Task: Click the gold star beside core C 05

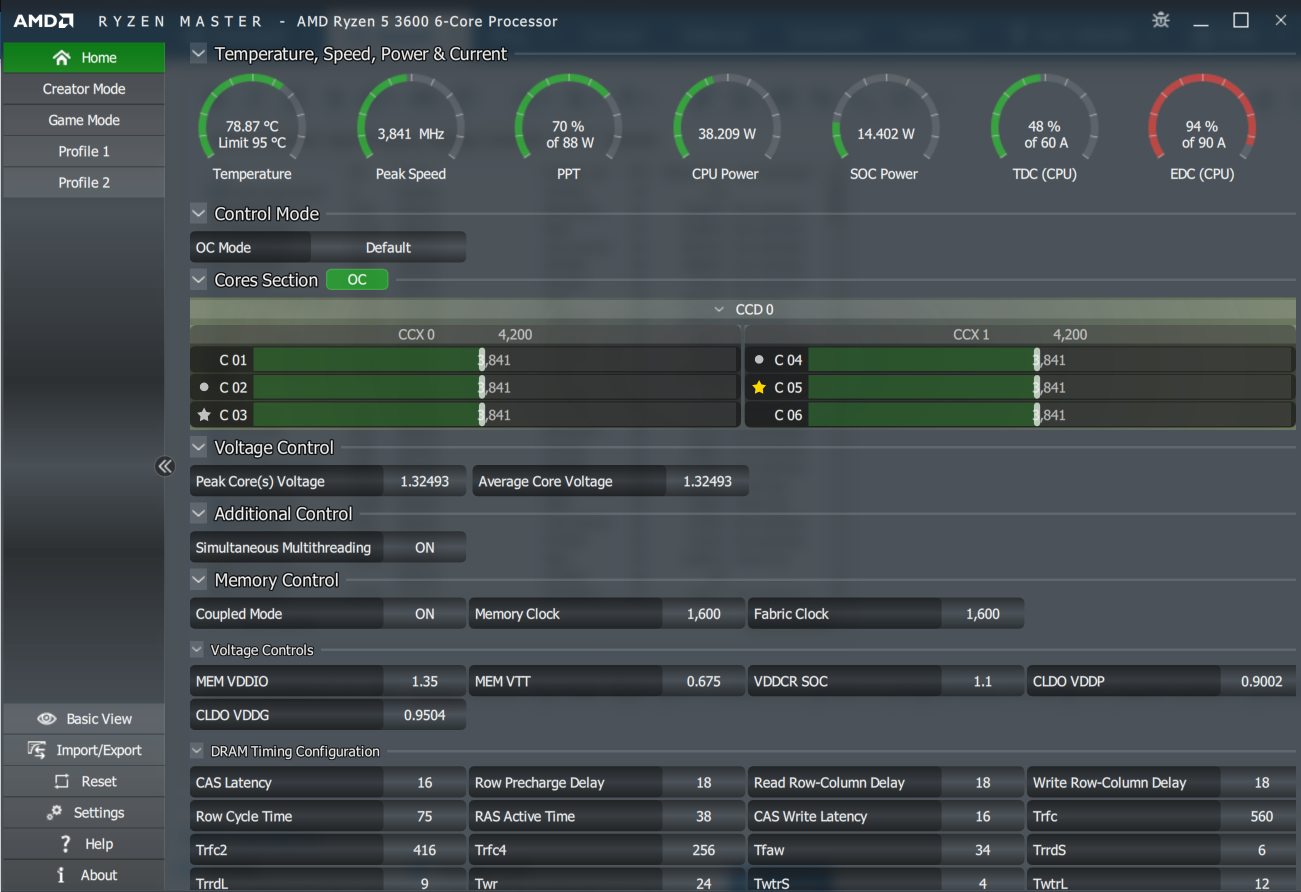Action: click(759, 387)
